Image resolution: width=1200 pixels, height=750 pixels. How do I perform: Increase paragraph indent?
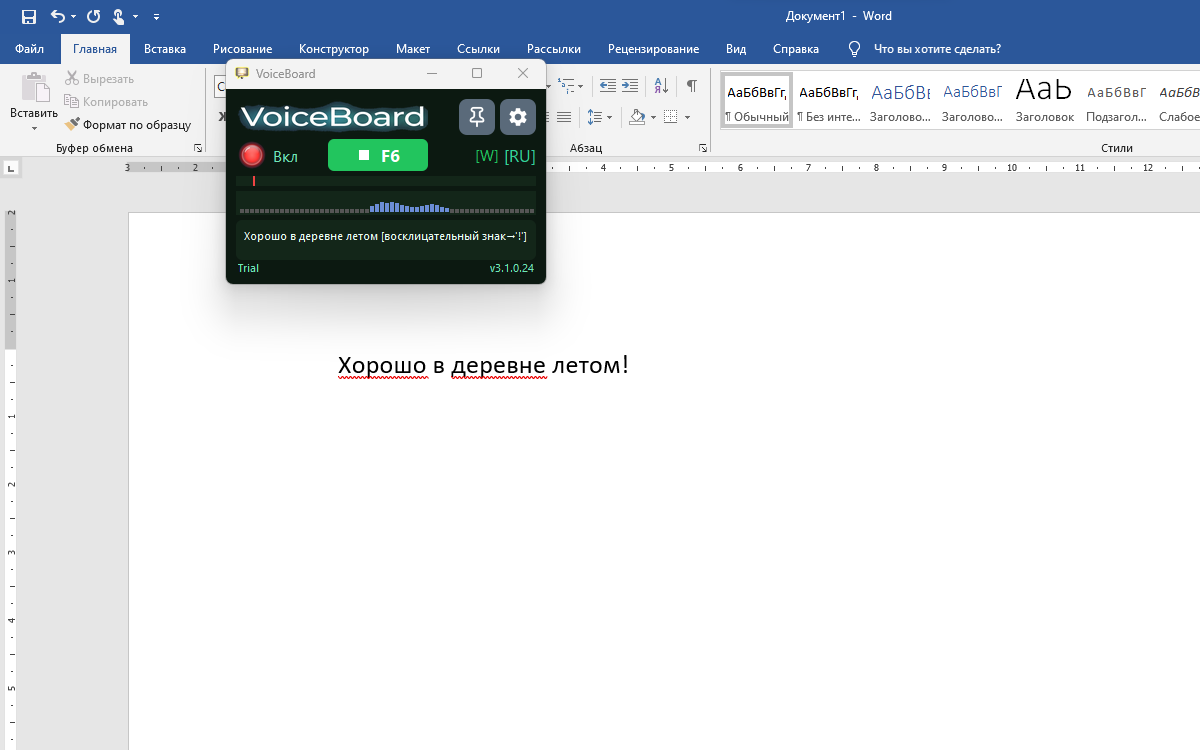pyautogui.click(x=629, y=86)
